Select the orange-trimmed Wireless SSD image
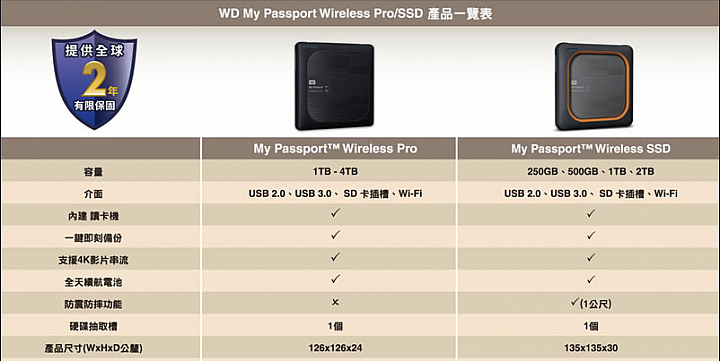Screen dimensions: 720x361 tap(594, 86)
